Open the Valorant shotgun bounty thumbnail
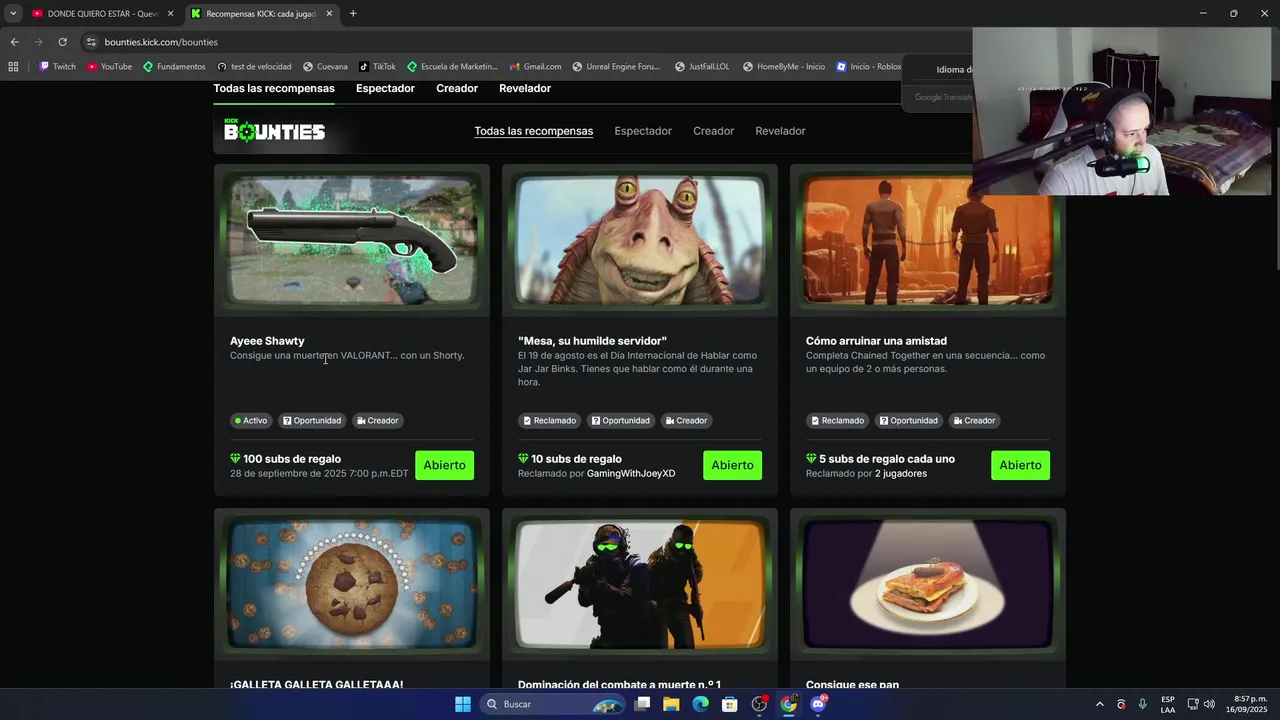Viewport: 1280px width, 720px height. [x=352, y=240]
